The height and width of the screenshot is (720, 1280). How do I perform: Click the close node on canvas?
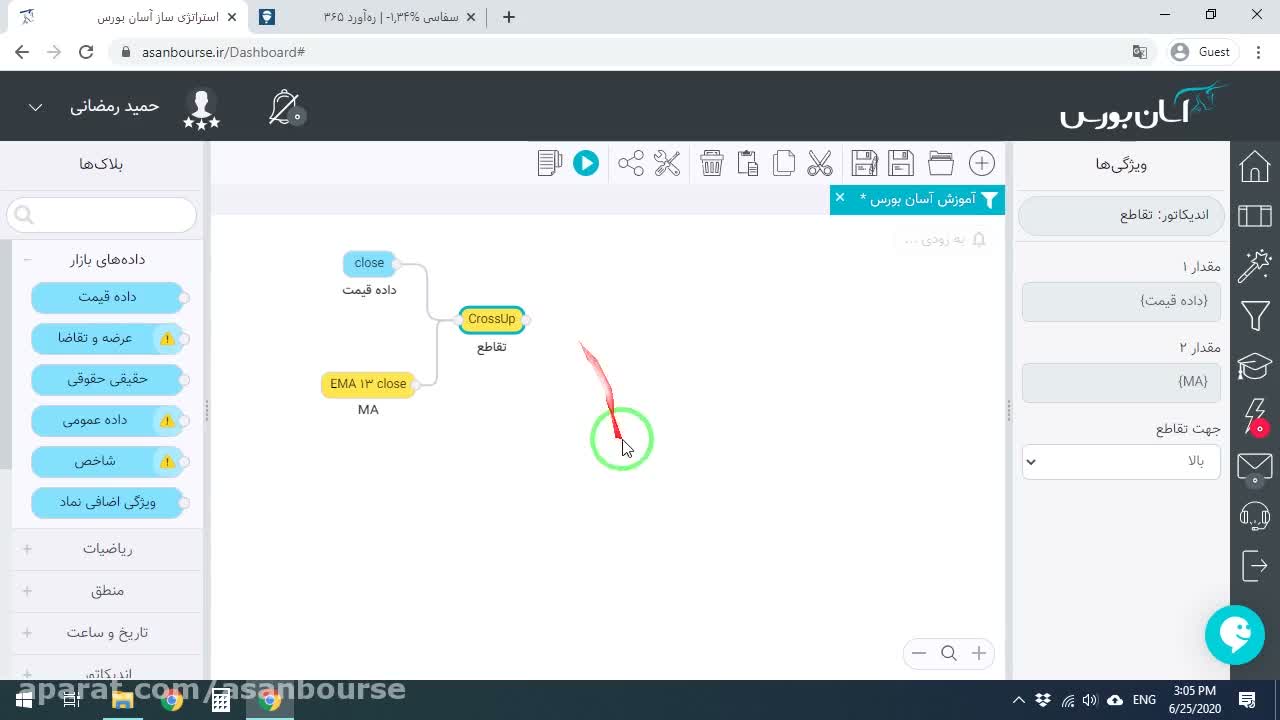(369, 263)
